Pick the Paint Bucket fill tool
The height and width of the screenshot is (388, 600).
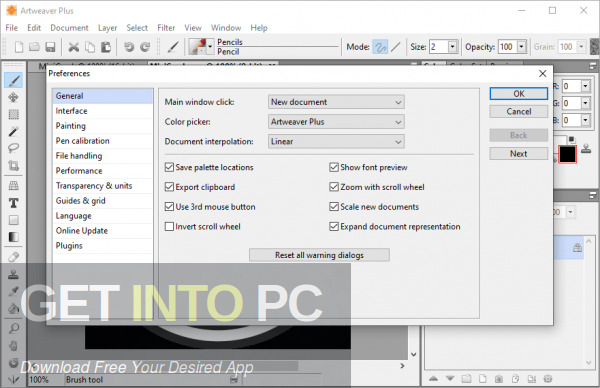(13, 308)
